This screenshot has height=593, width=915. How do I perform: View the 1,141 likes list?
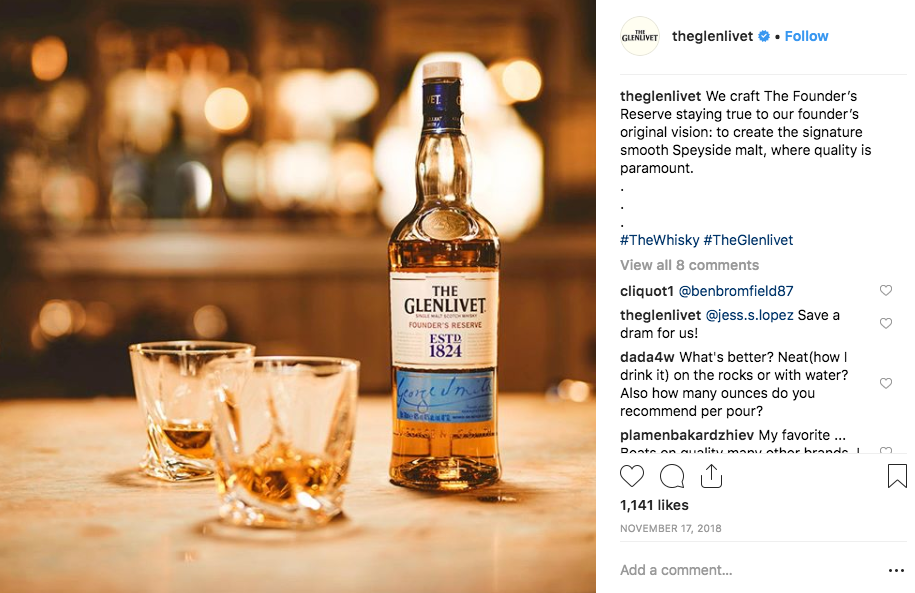tap(654, 505)
